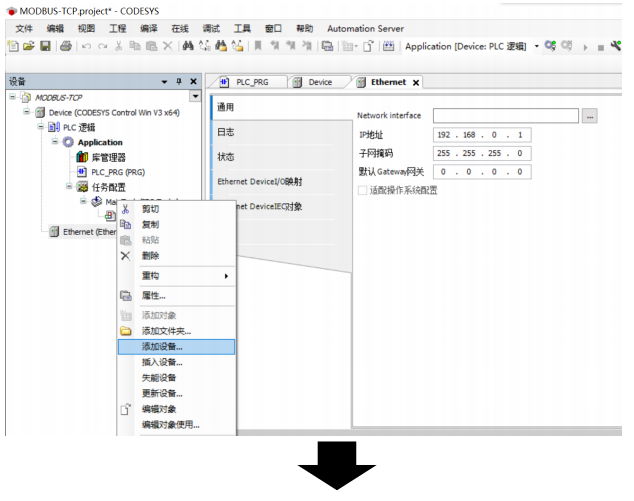
Task: Click the Save project toolbar icon
Action: pyautogui.click(x=45, y=46)
